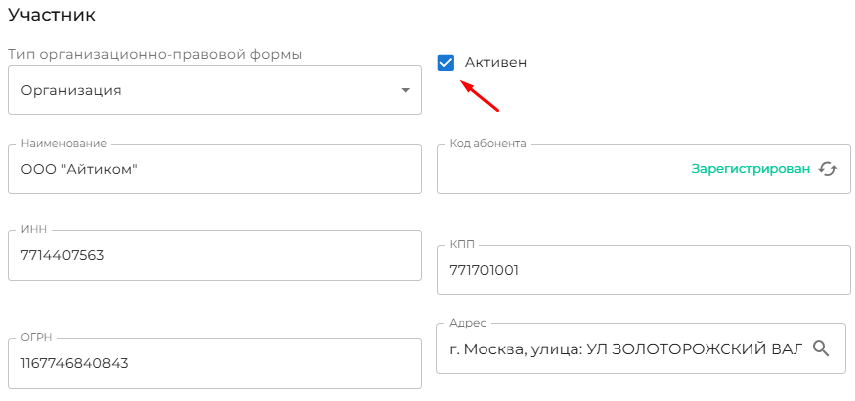Click the Код абонента floating label
855x401 pixels.
tap(488, 143)
